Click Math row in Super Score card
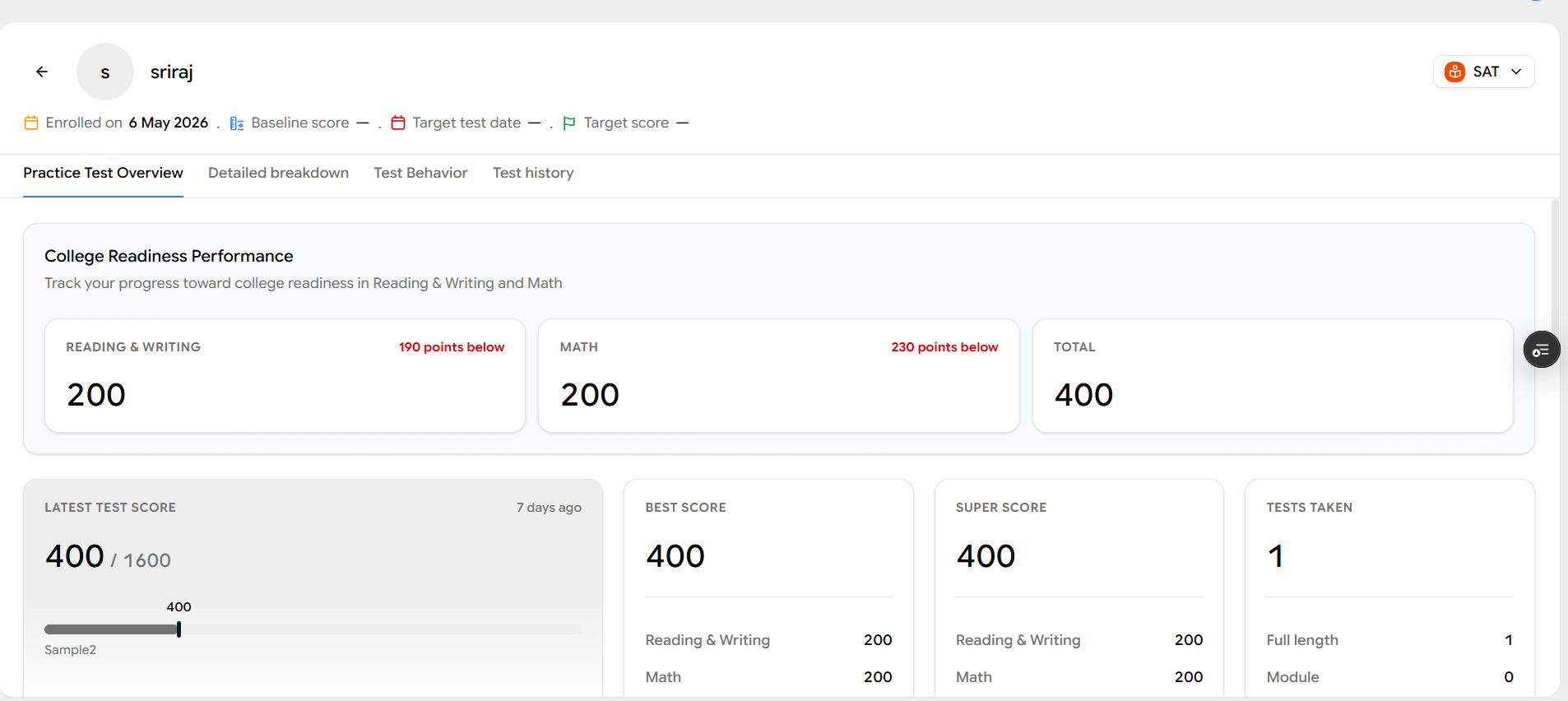 coord(1079,677)
